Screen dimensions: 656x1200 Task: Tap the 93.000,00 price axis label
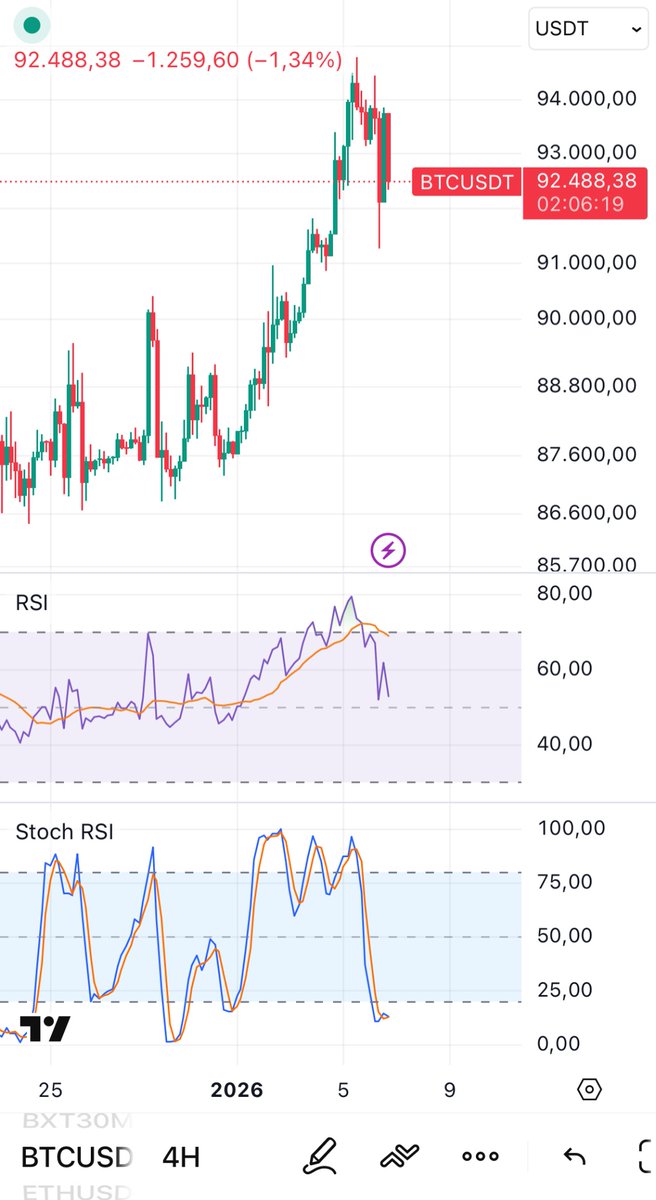tap(587, 152)
